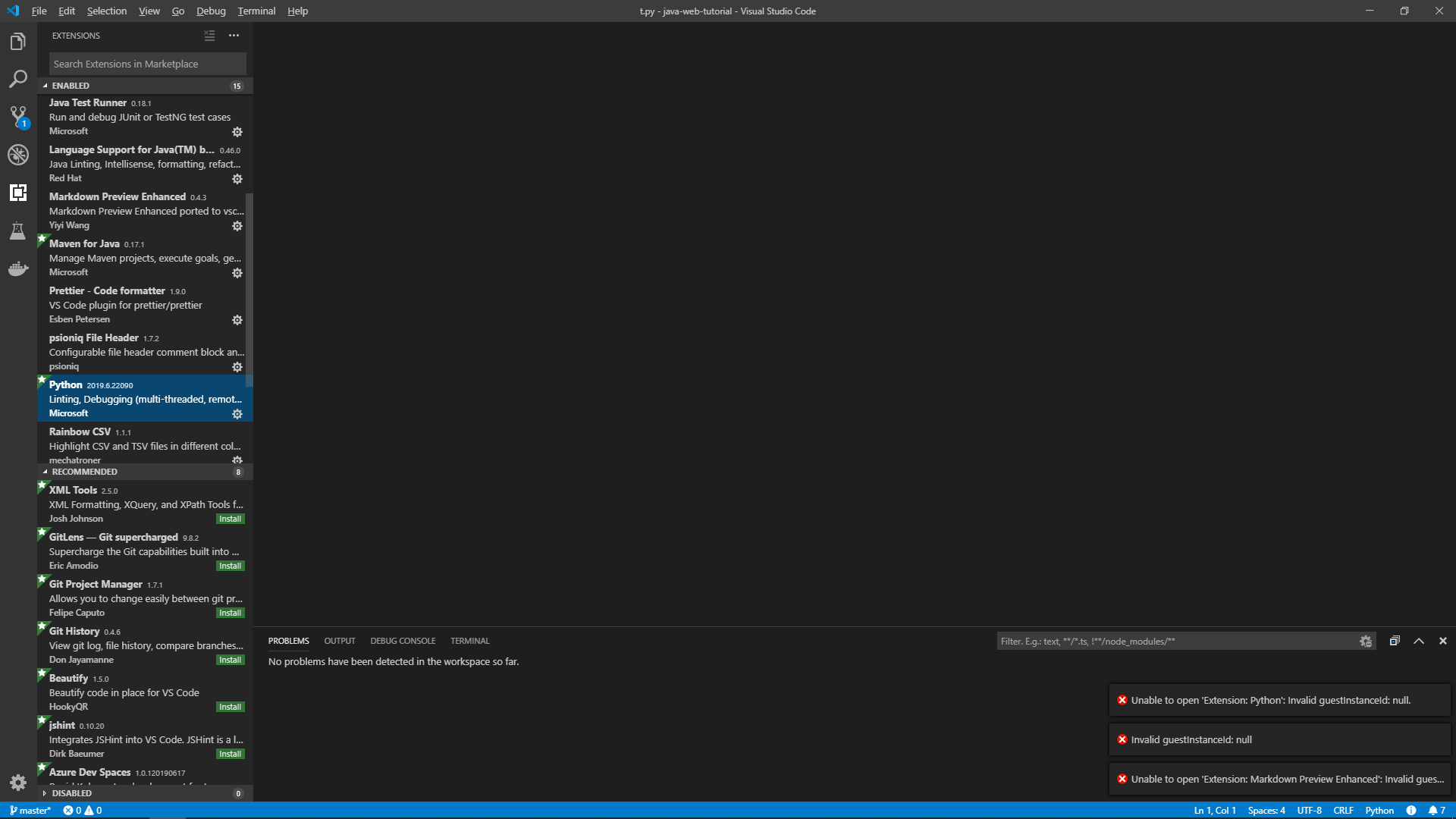1456x819 pixels.
Task: Open the Search view
Action: 17,79
